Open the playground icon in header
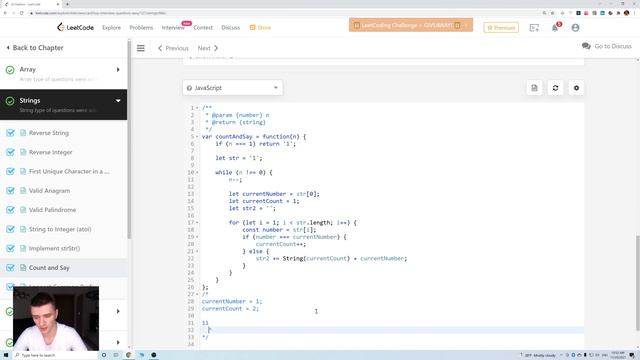The image size is (640, 360). click(534, 28)
